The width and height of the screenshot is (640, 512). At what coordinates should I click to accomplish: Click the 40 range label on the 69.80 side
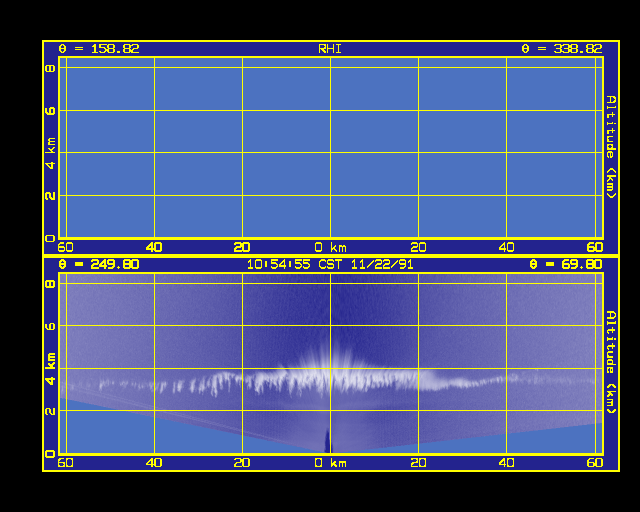pos(507,463)
